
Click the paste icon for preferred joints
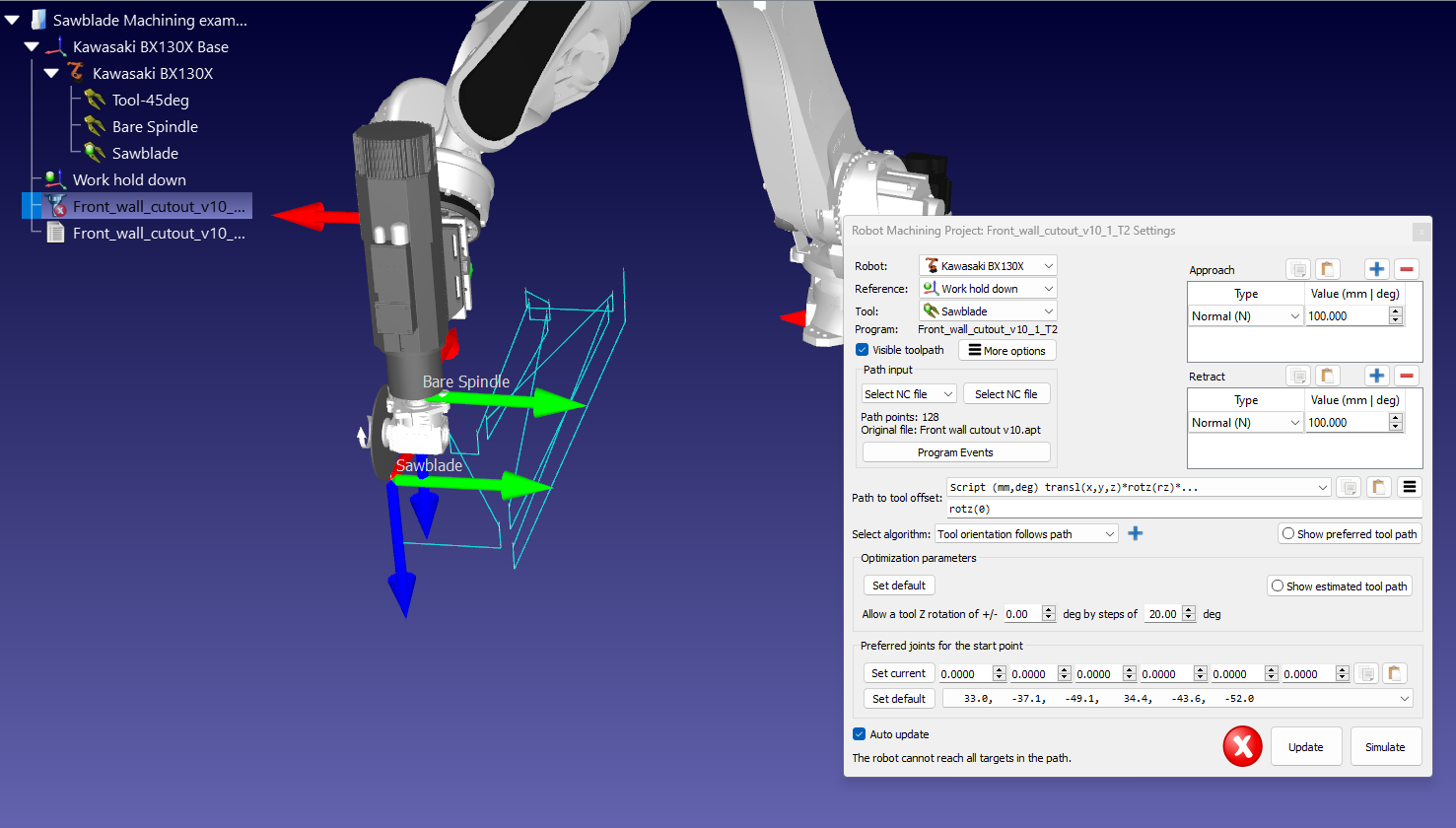1394,673
